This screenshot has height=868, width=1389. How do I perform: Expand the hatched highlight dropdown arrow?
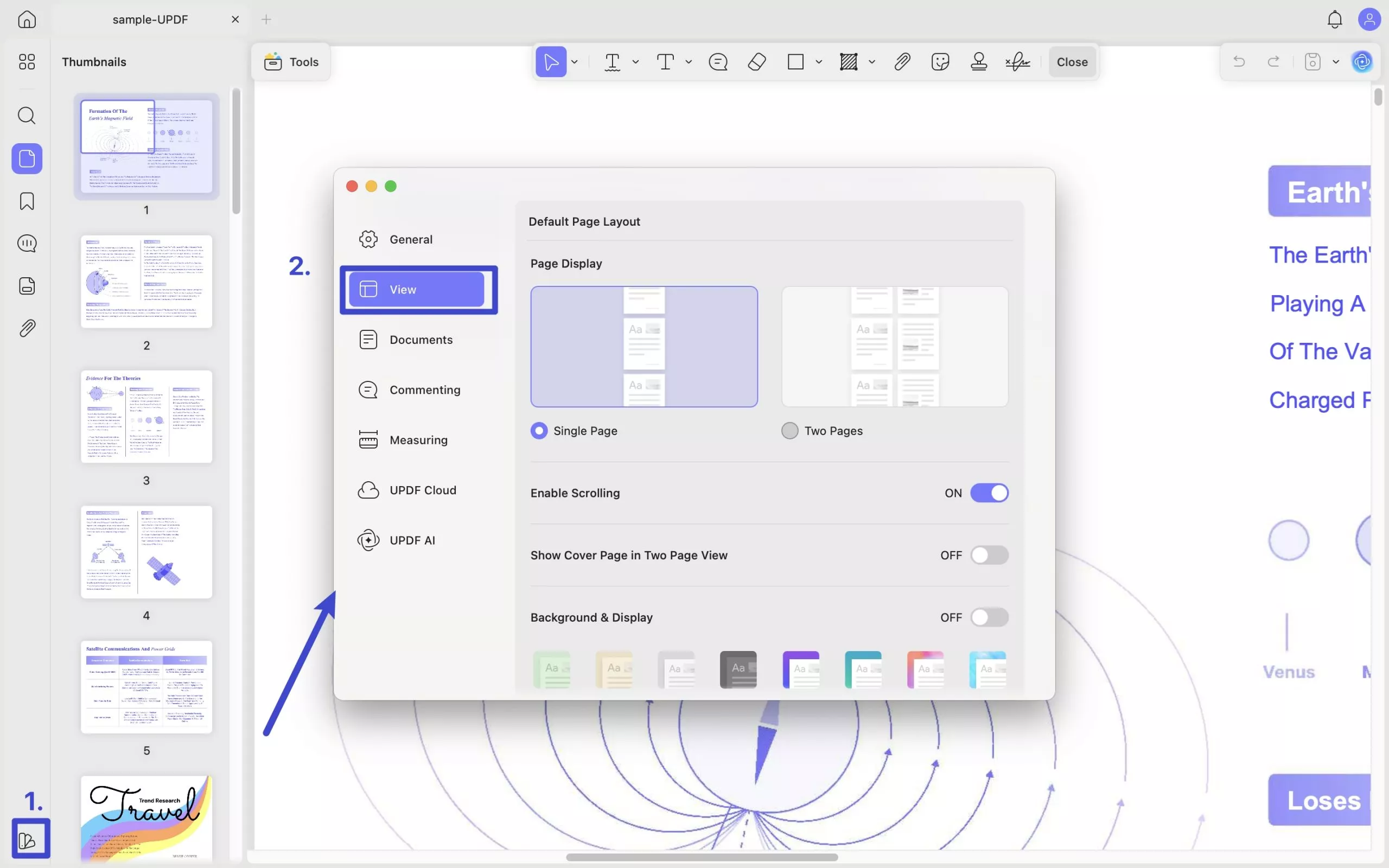(x=872, y=62)
